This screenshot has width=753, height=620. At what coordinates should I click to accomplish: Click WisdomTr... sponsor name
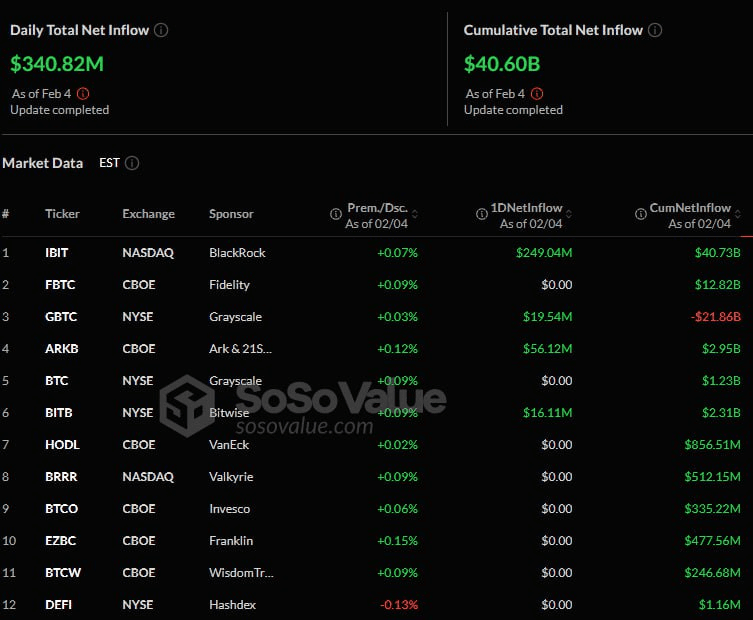pos(242,573)
